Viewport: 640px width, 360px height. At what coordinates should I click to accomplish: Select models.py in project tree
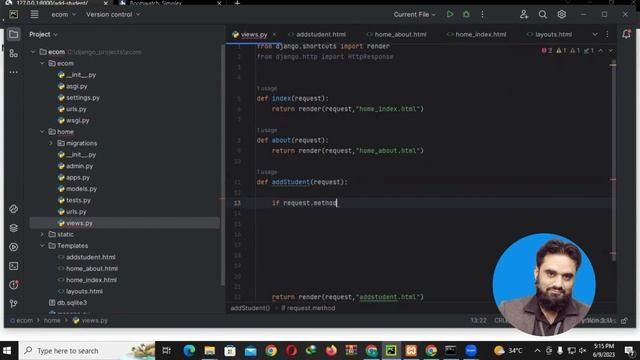(81, 189)
